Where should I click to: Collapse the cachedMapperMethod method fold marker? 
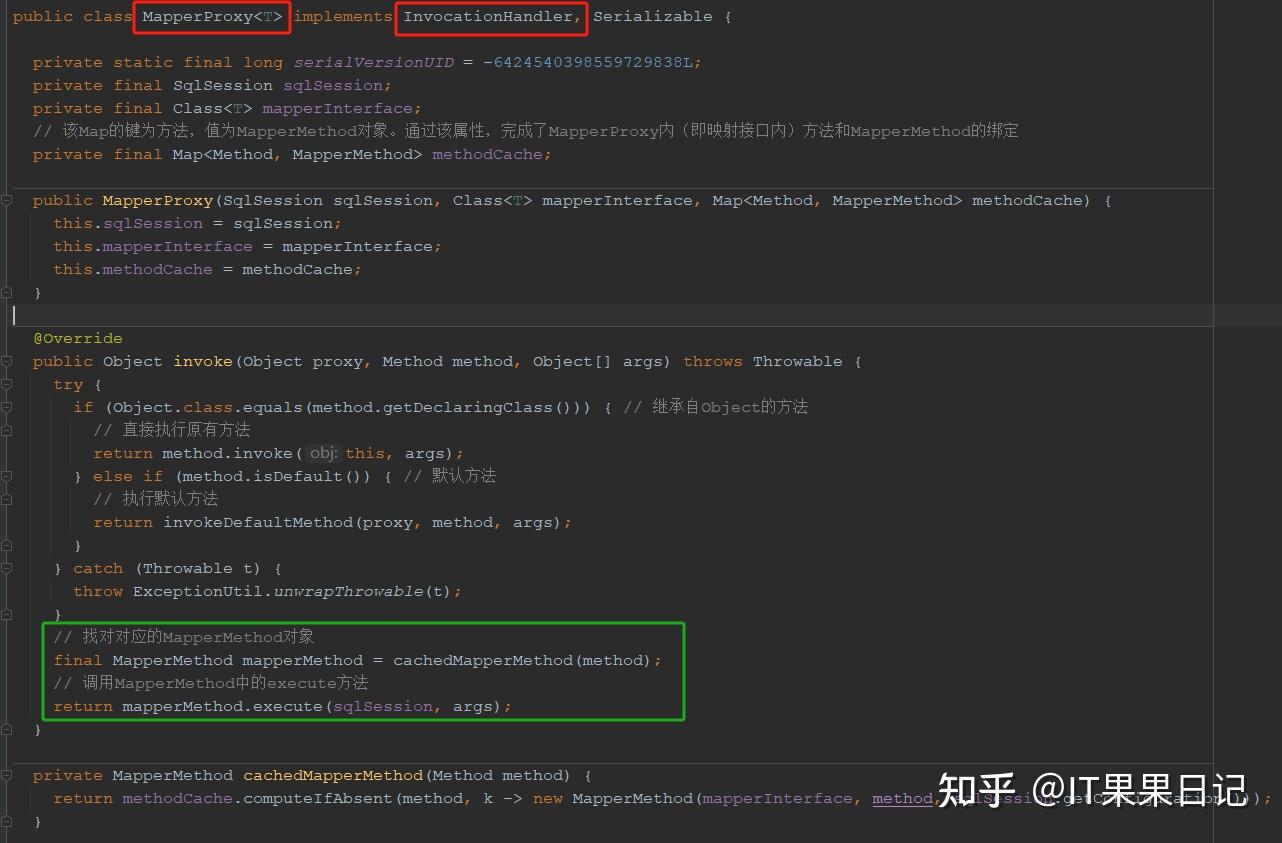pyautogui.click(x=8, y=775)
